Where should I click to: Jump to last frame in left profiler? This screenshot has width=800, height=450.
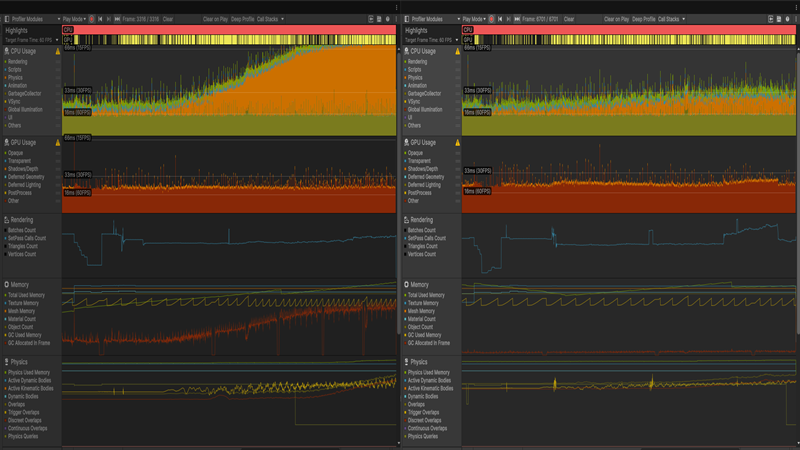click(117, 19)
